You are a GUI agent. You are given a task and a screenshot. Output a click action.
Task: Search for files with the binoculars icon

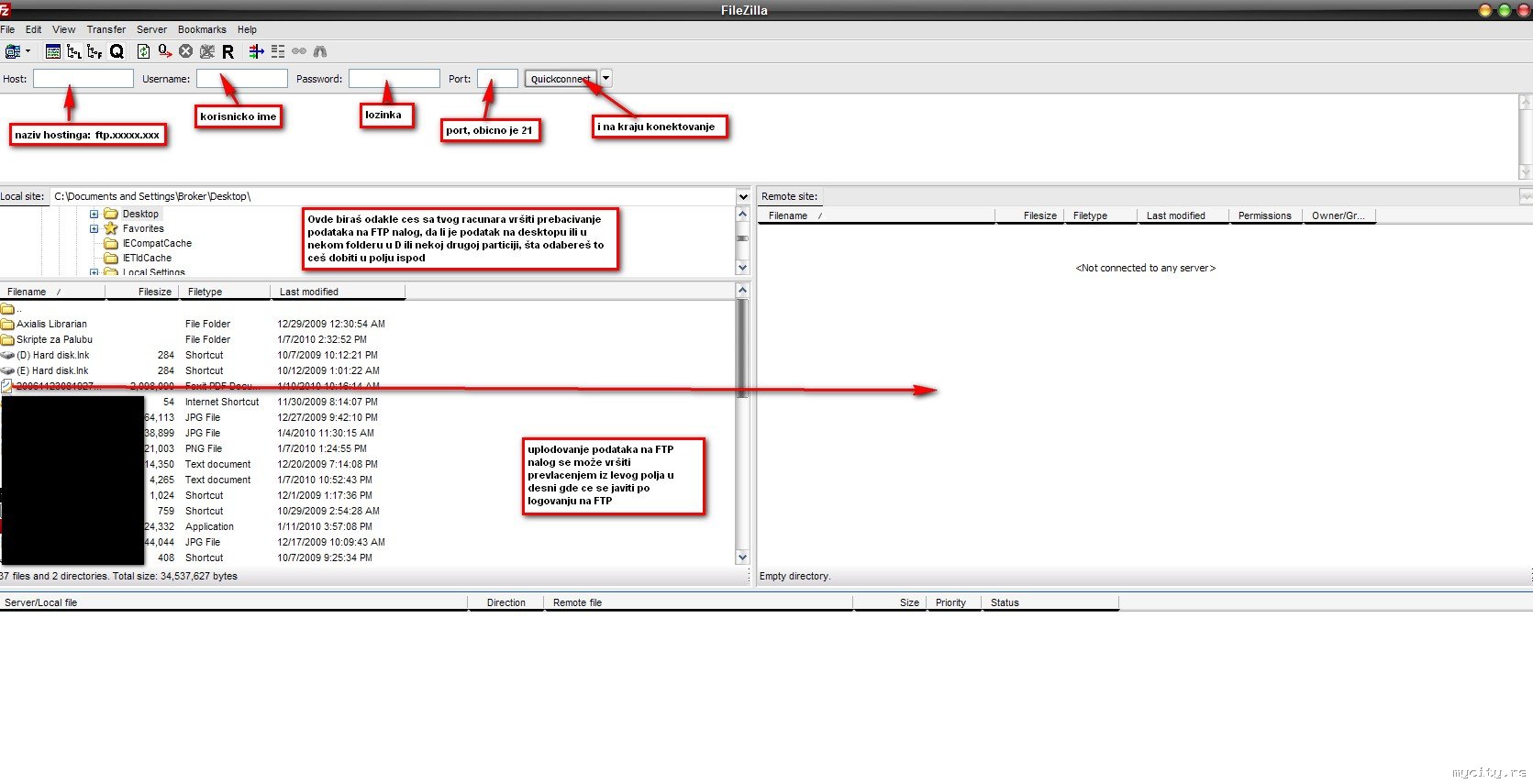point(320,51)
